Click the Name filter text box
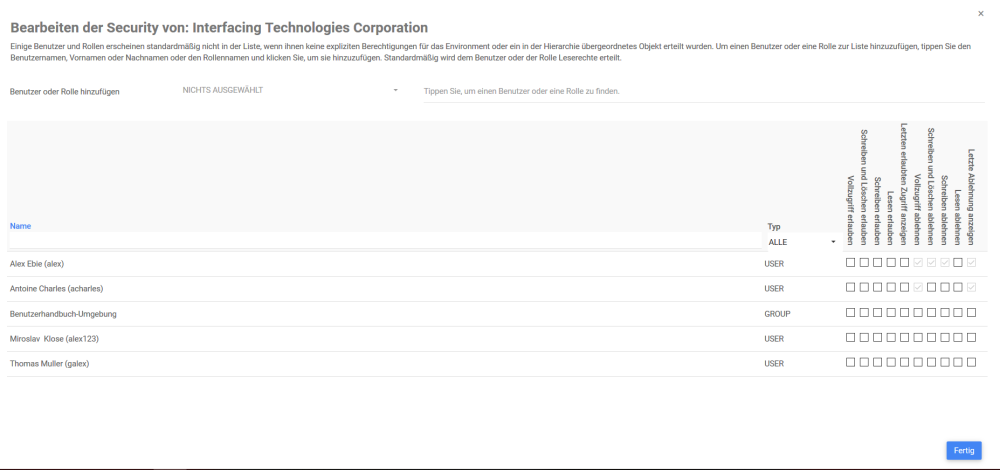The height and width of the screenshot is (470, 1000). 385,241
